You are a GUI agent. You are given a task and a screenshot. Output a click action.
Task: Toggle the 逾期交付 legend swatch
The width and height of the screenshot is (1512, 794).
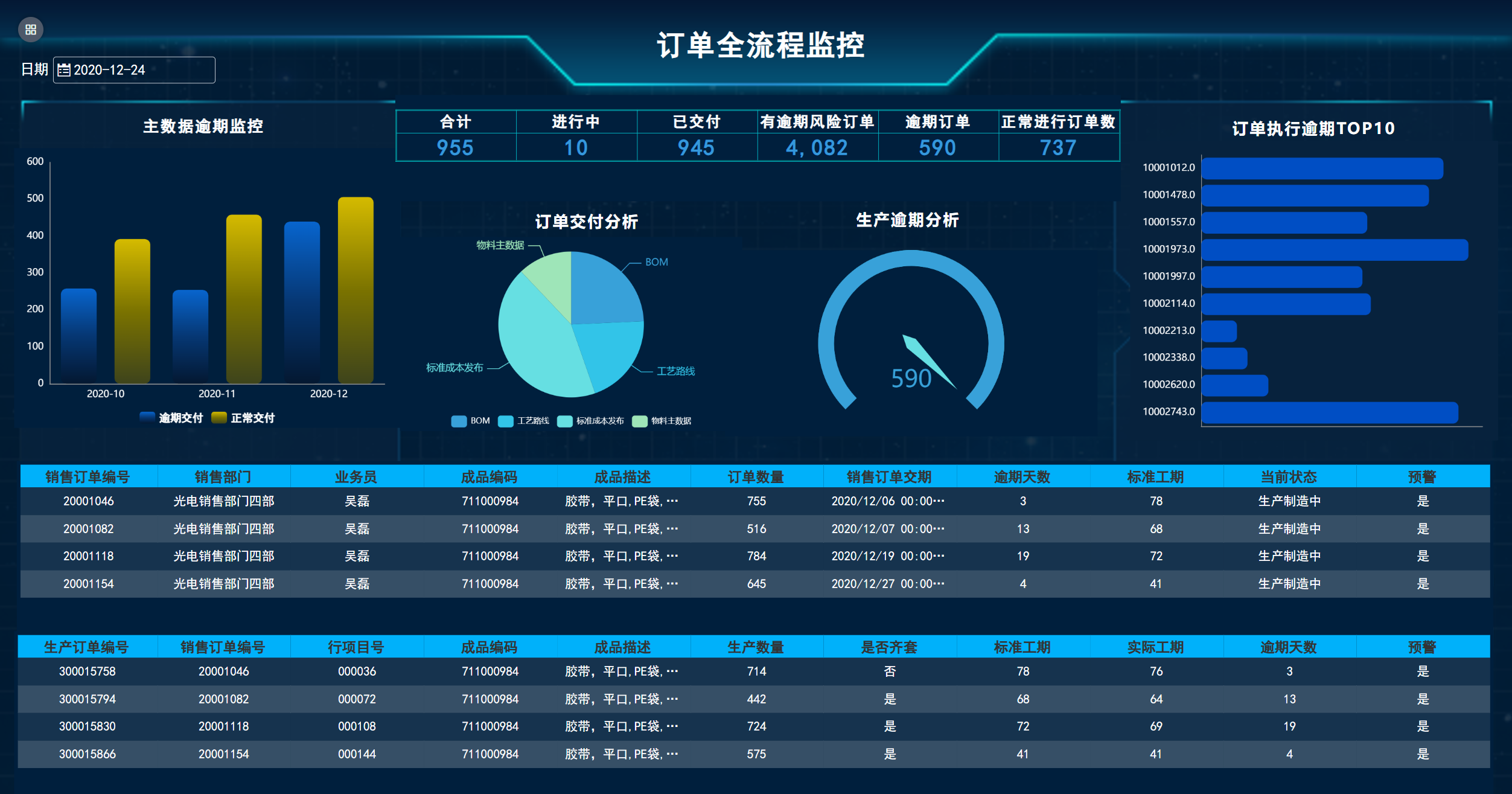(x=147, y=418)
